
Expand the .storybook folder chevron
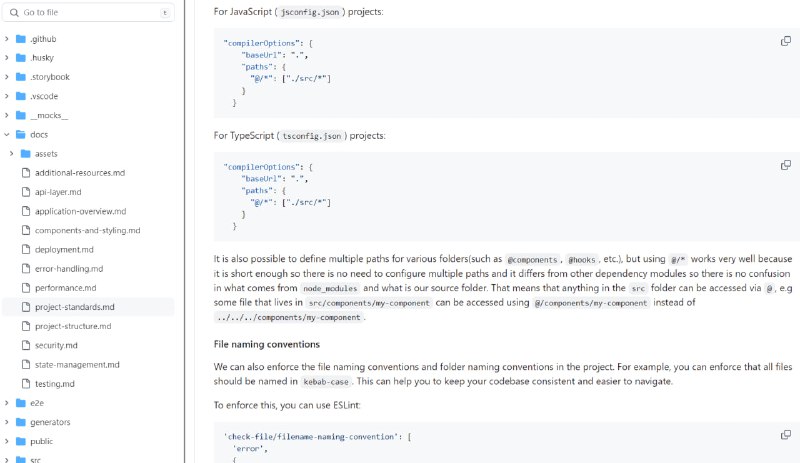(7, 77)
